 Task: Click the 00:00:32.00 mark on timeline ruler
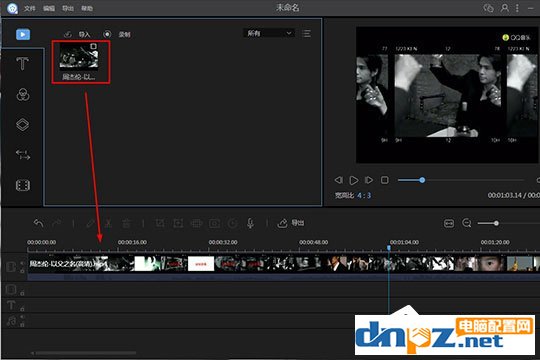tap(223, 242)
